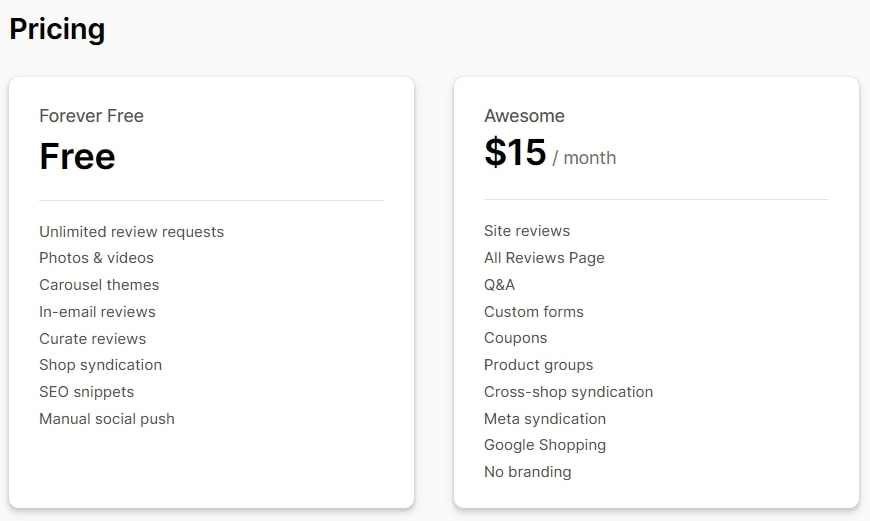Click 'Cross-shop syndication' feature
This screenshot has height=521, width=870.
(x=569, y=392)
